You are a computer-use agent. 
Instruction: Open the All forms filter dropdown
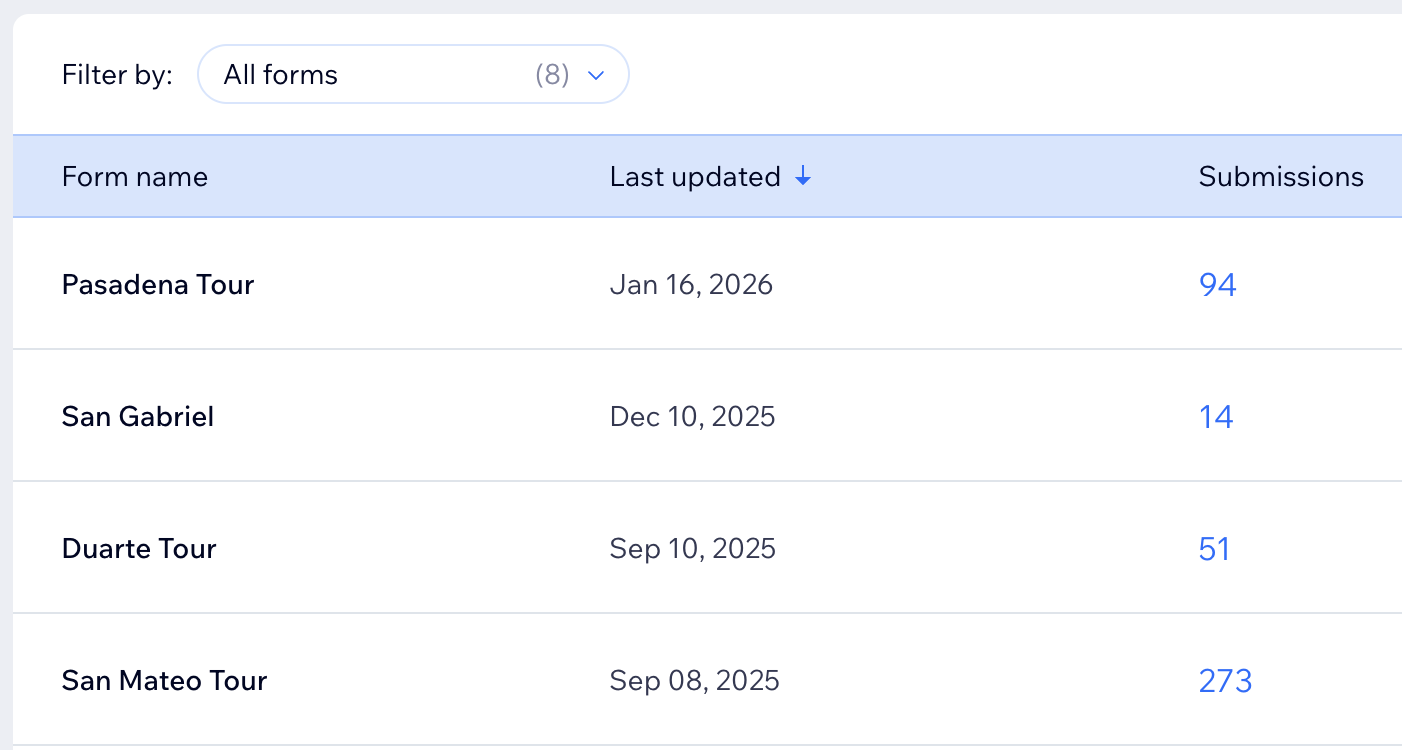click(x=412, y=75)
